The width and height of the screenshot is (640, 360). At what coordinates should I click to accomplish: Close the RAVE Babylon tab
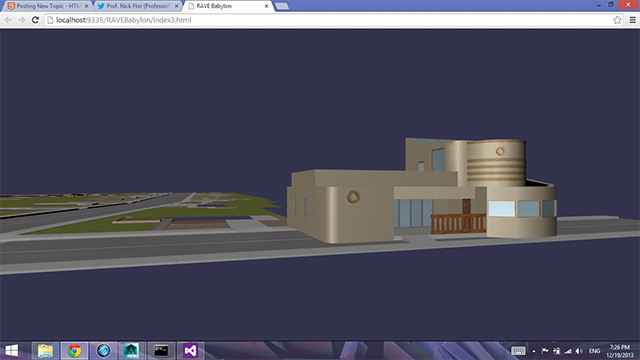(x=267, y=6)
